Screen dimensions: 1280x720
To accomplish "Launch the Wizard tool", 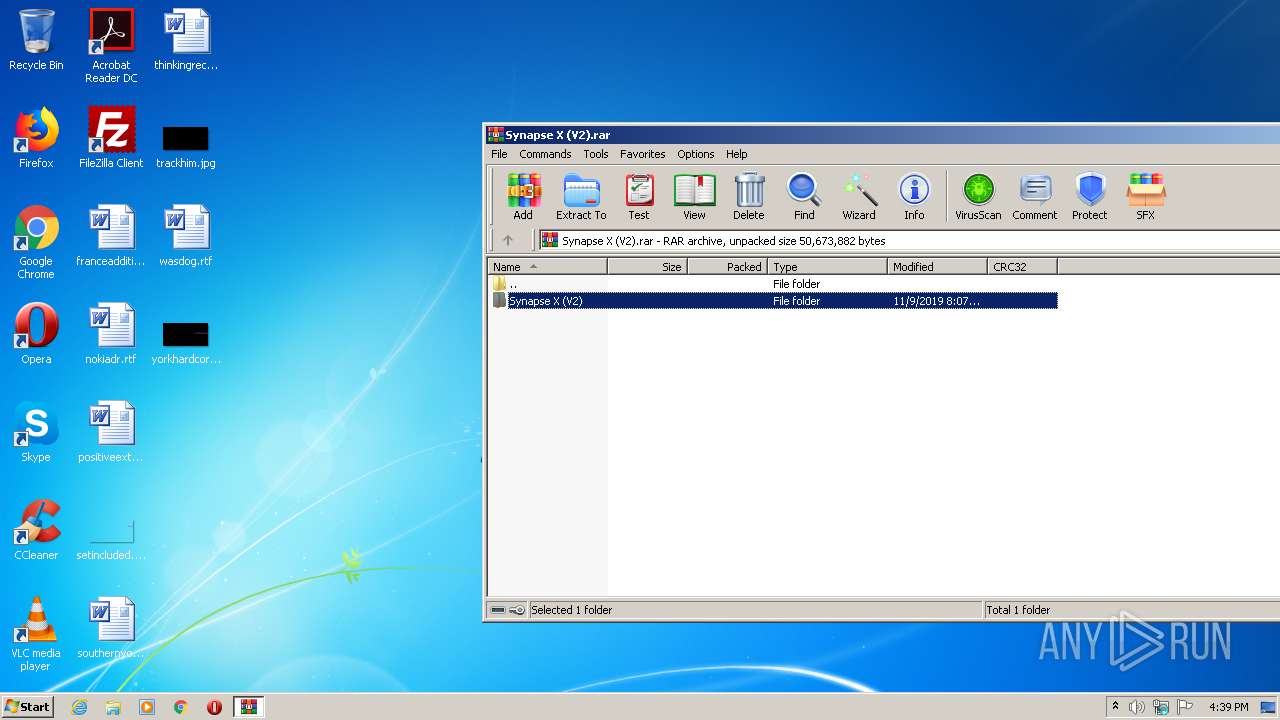I will (x=859, y=197).
